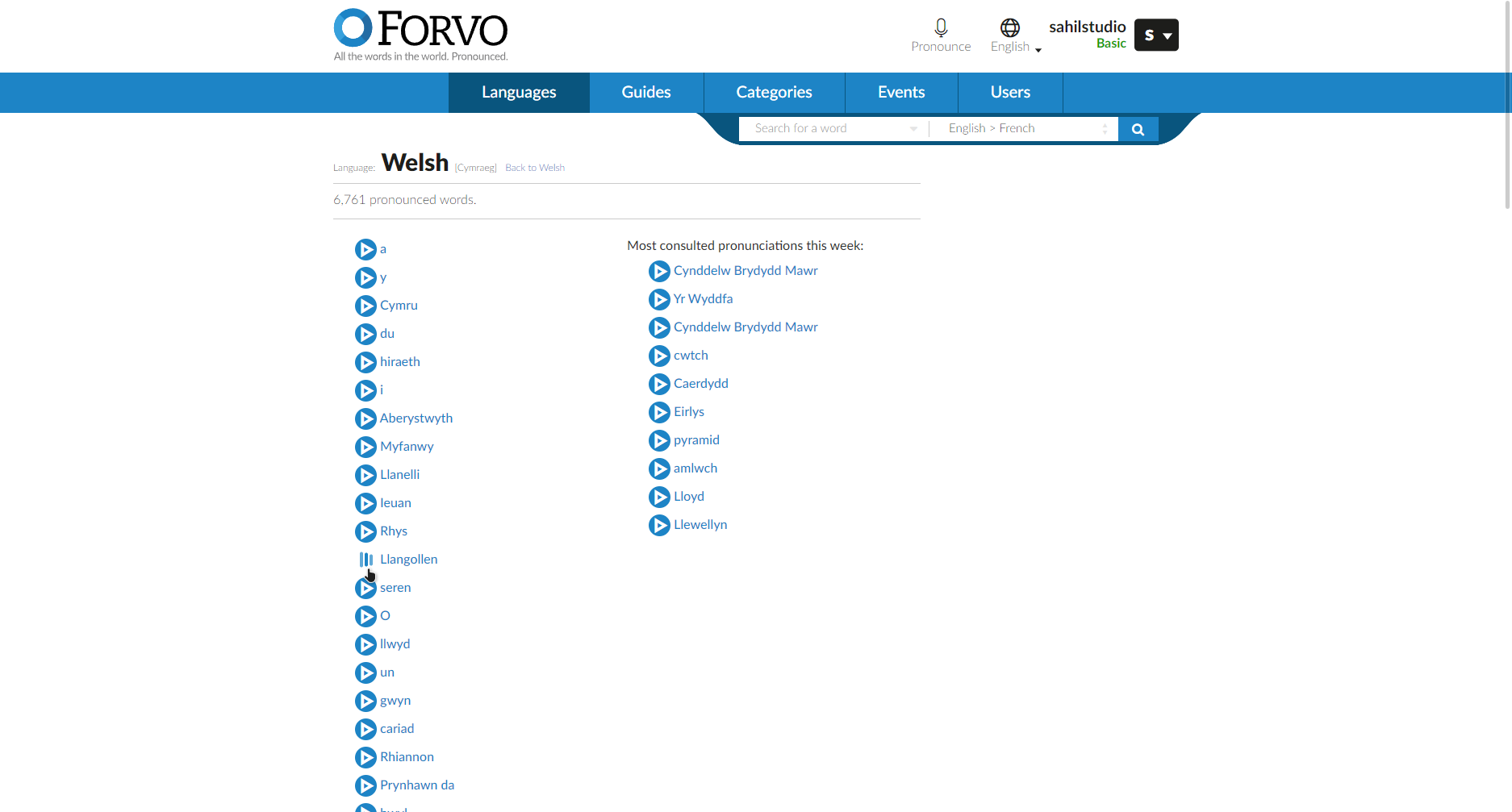Open the Events section
The image size is (1512, 812).
(900, 92)
